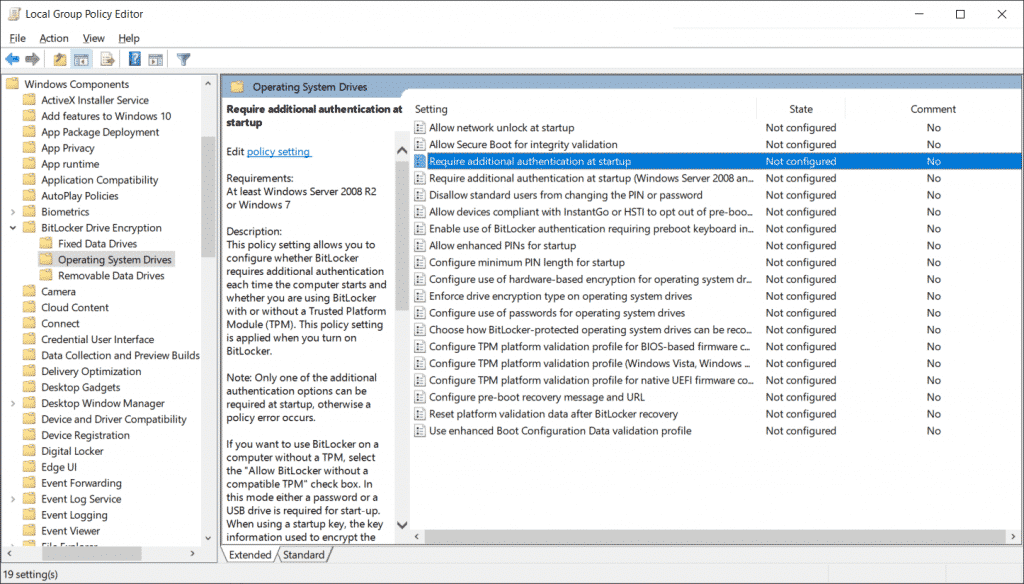Click policy icon for Use enhanced Boot Configuration Data

420,431
